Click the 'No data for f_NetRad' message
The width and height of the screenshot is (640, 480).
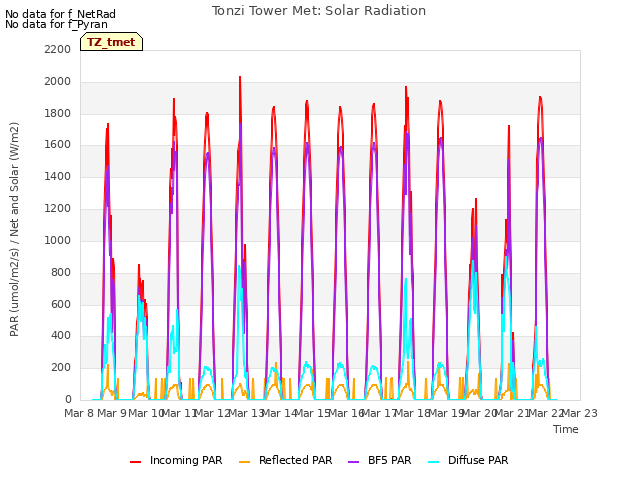point(60,14)
